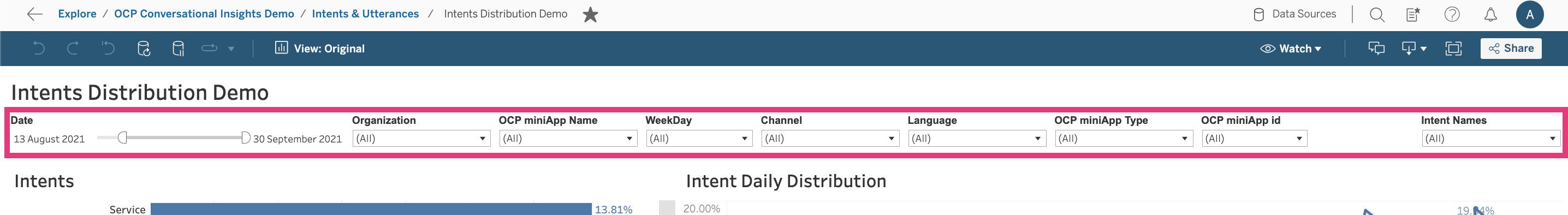Viewport: 1568px width, 215px height.
Task: Open the Watch dropdown menu
Action: click(1291, 48)
